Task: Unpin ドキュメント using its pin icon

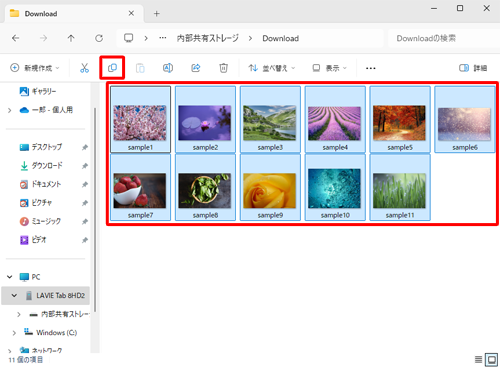Action: click(x=85, y=184)
